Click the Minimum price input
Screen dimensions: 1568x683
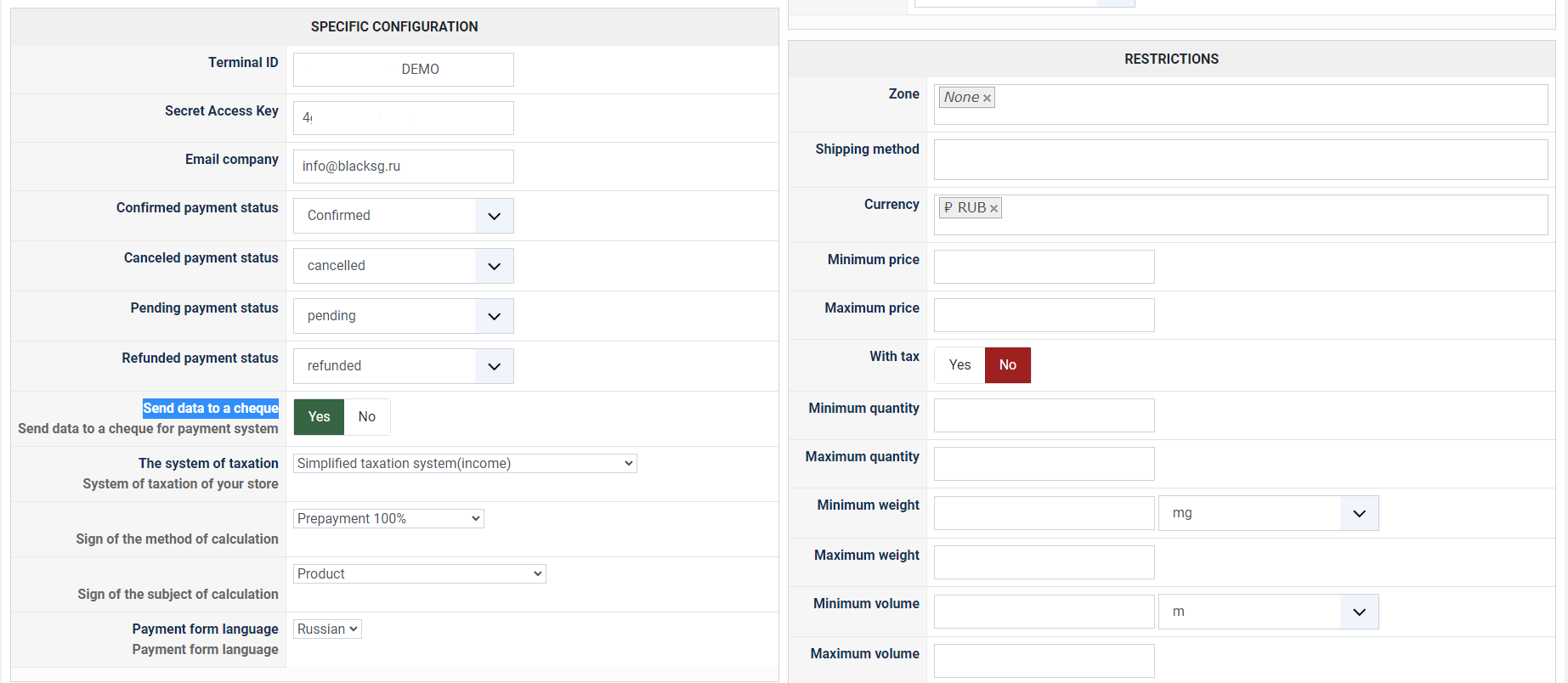[x=1044, y=267]
